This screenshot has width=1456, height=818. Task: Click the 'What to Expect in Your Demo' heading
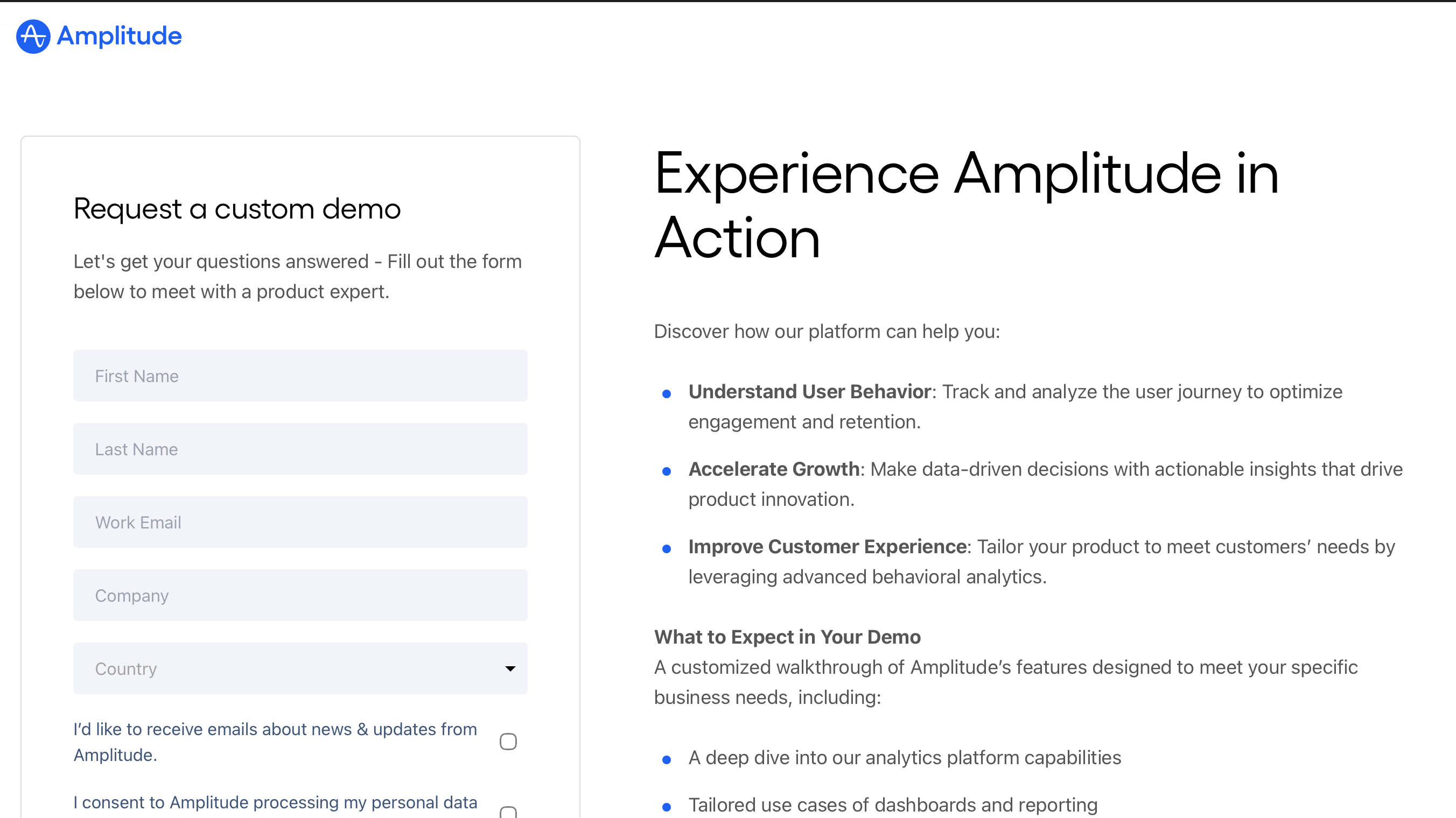tap(787, 637)
